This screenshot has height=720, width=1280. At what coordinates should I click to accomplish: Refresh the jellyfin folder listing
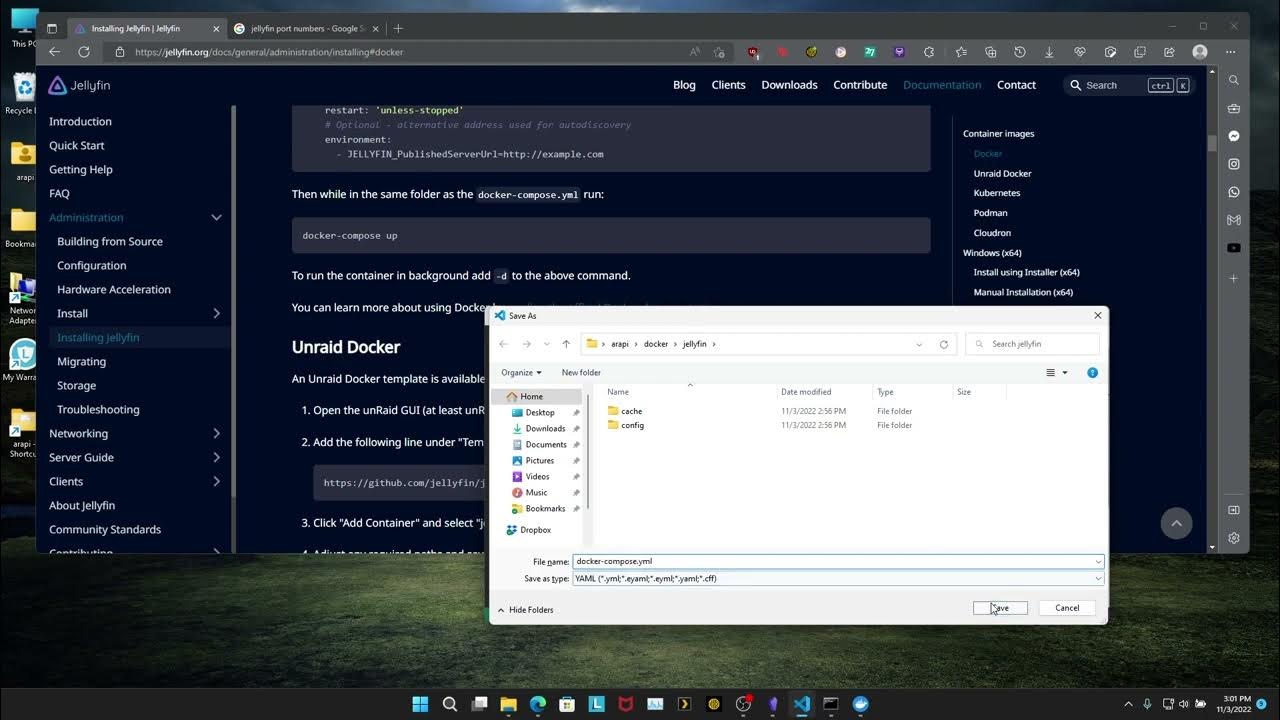pyautogui.click(x=943, y=344)
